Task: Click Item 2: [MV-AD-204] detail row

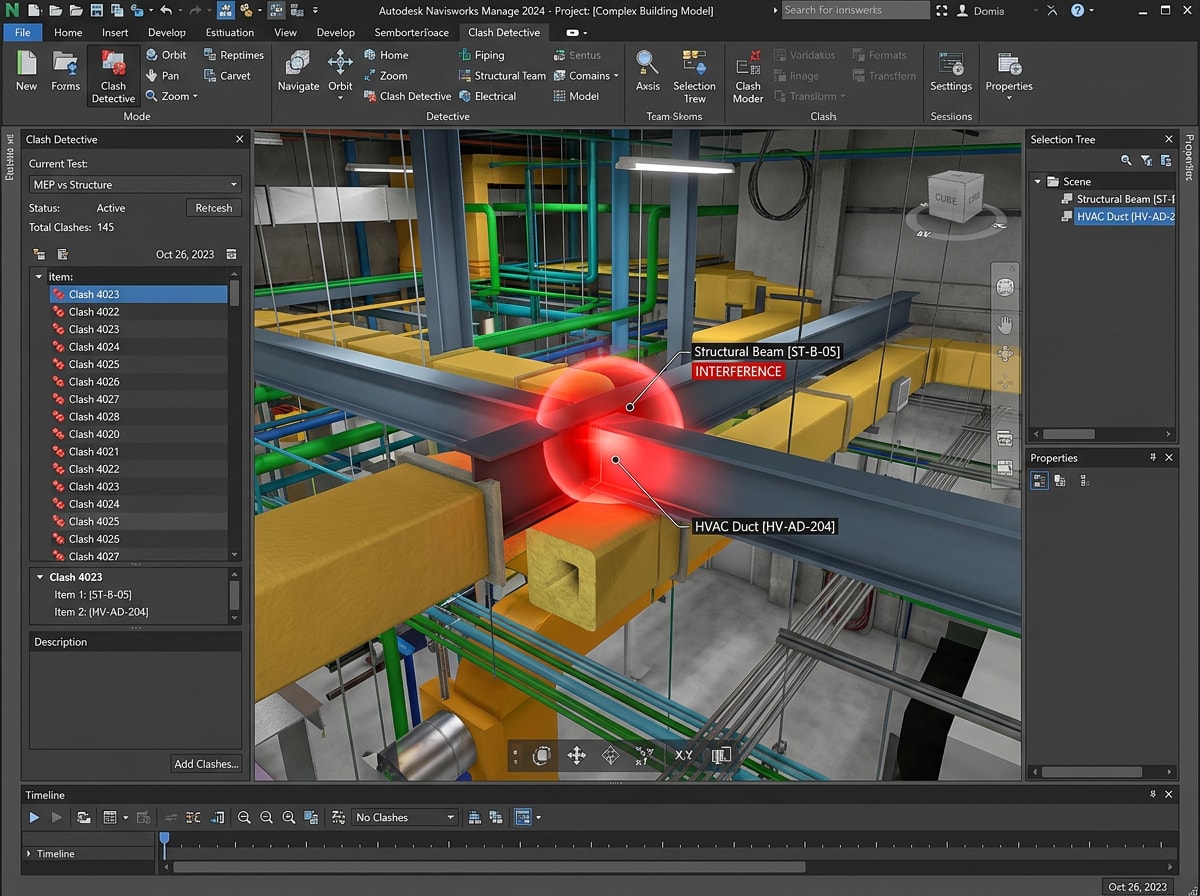Action: click(x=101, y=612)
